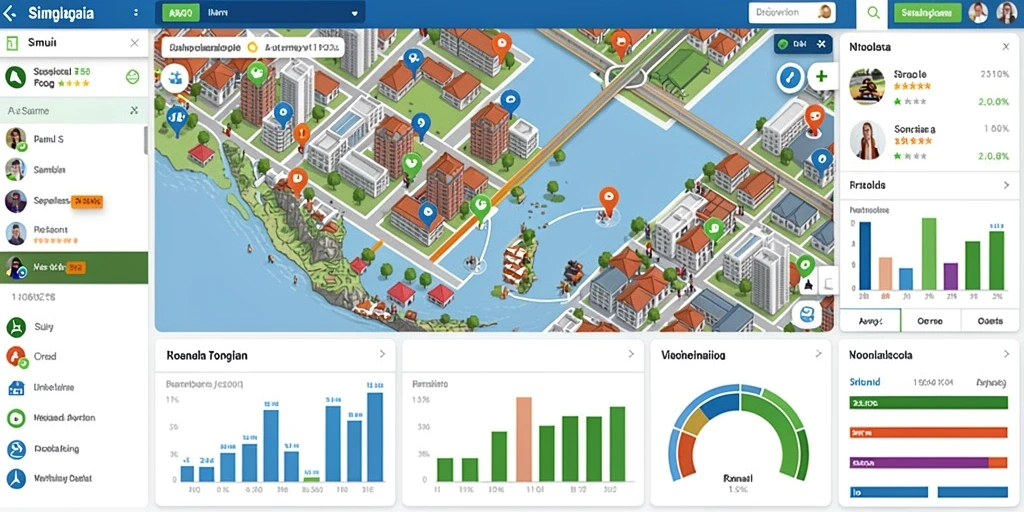This screenshot has height=512, width=1024.
Task: Click the Sonctiasa profile thumbnail
Action: 867,140
